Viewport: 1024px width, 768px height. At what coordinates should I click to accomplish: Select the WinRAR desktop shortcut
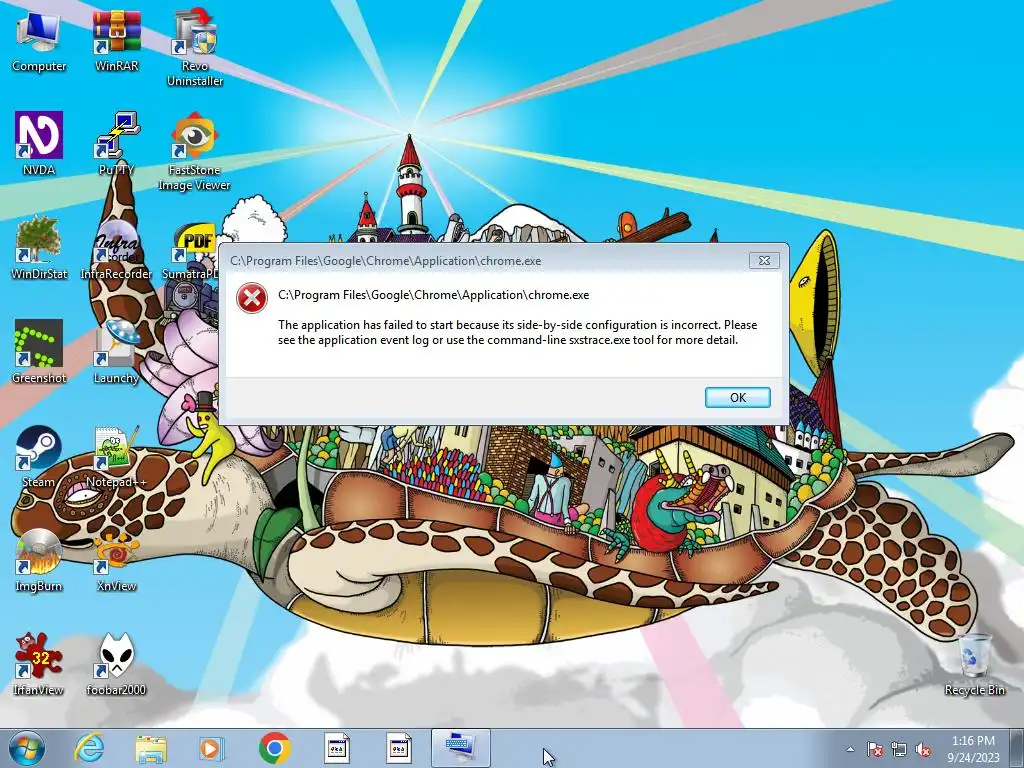[x=116, y=40]
